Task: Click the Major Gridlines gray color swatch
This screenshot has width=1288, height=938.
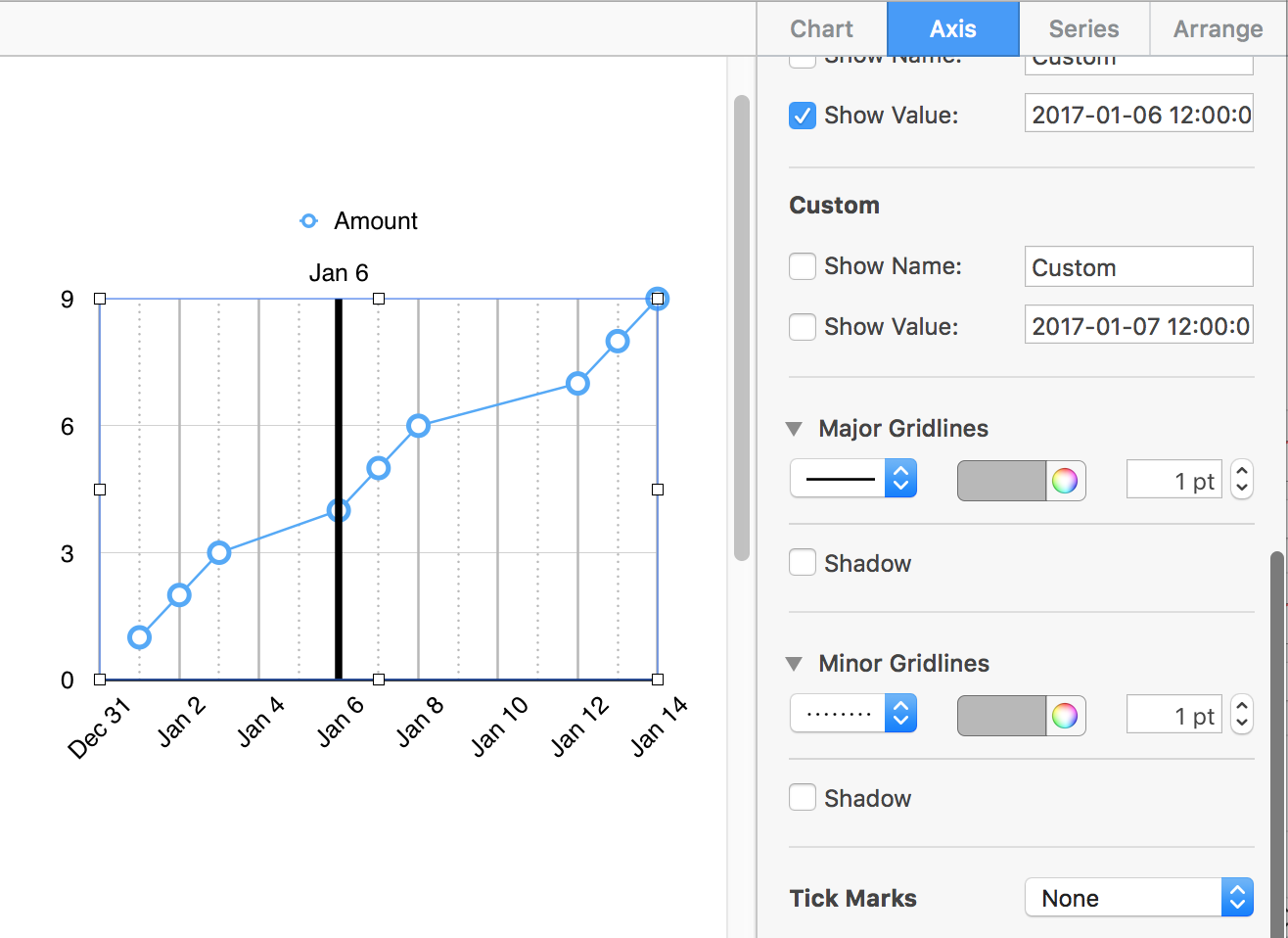Action: (x=1001, y=481)
